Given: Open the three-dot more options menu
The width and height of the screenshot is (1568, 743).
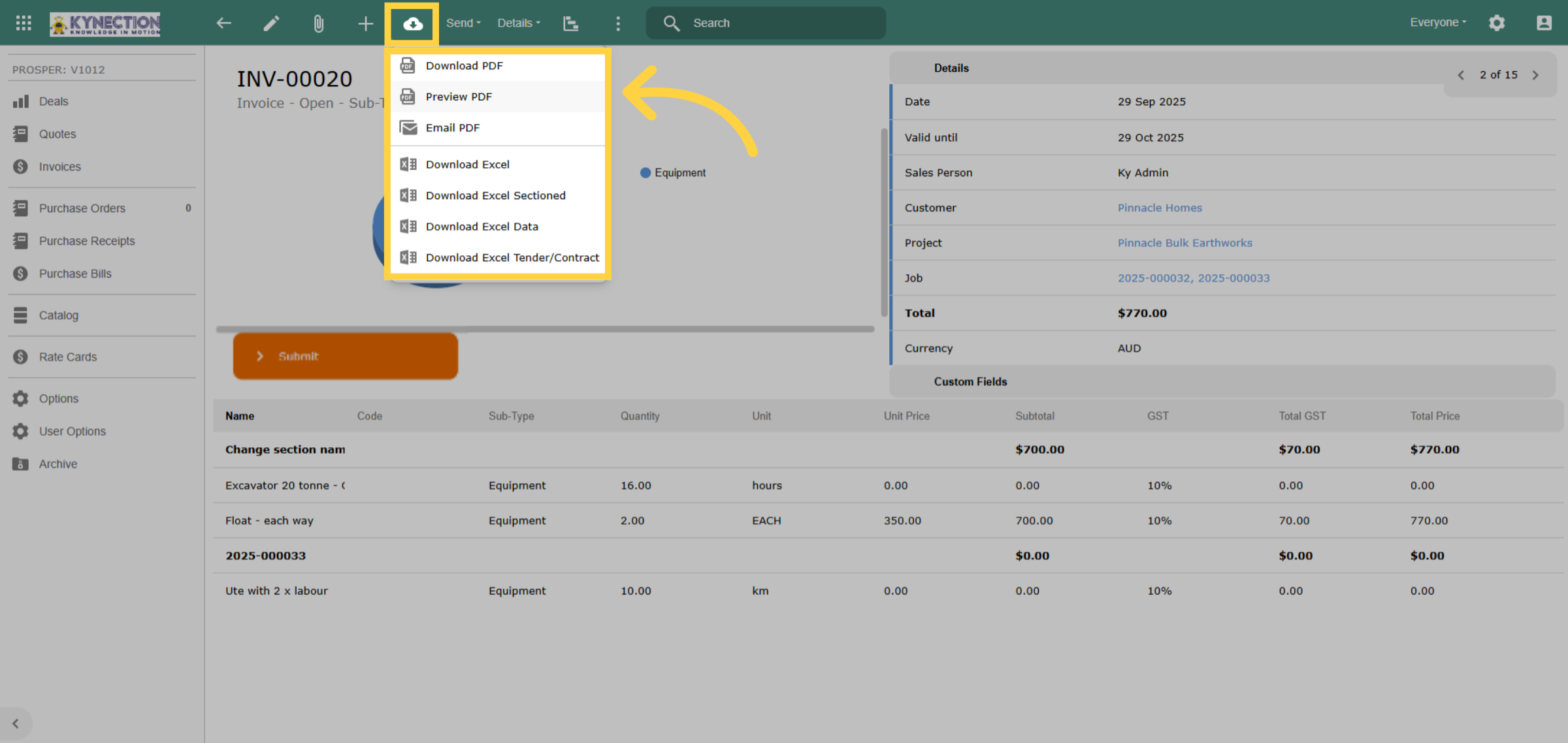Looking at the screenshot, I should [x=618, y=24].
